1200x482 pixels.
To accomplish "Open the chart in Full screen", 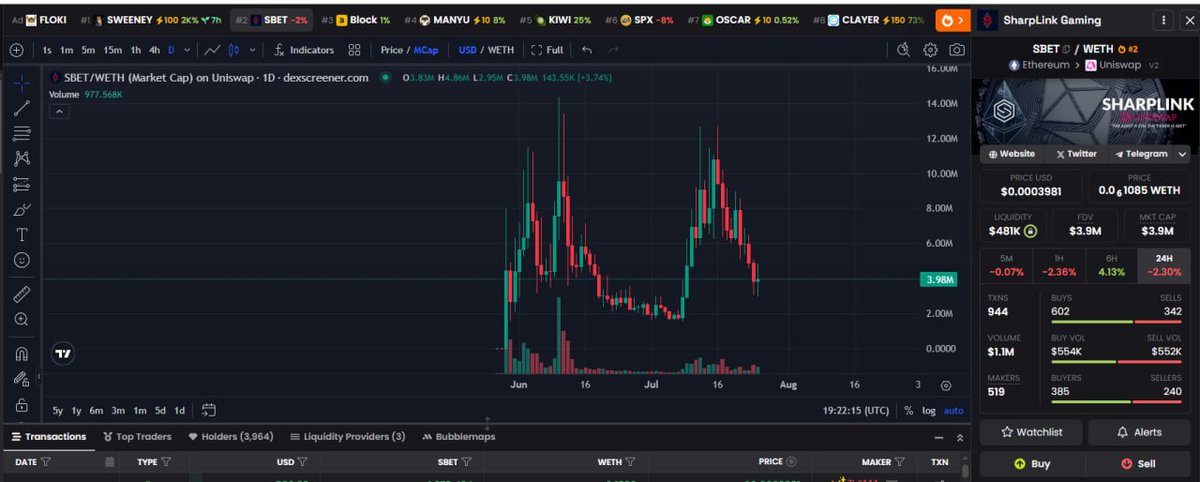I will (547, 50).
